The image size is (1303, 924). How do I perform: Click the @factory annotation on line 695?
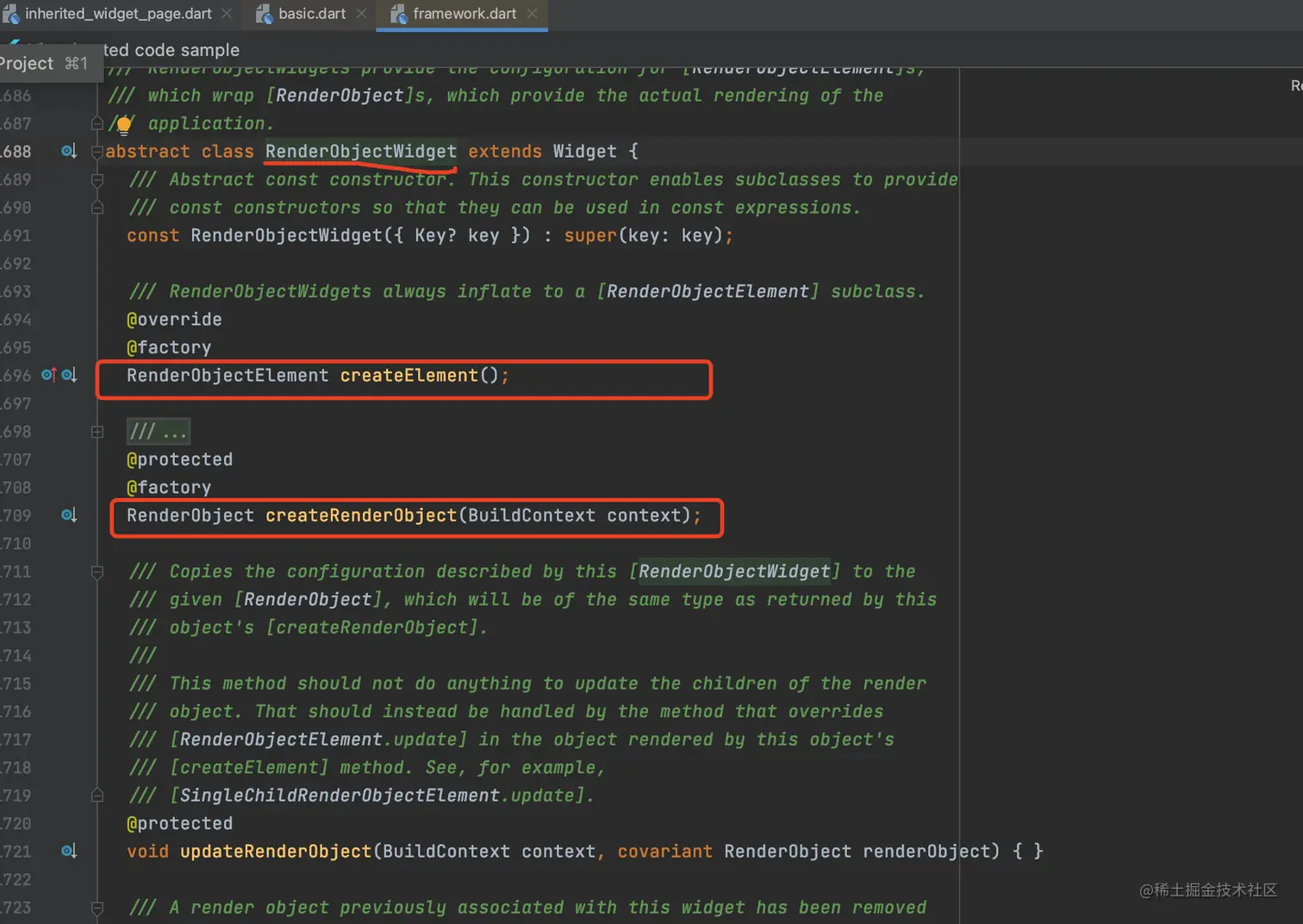click(169, 347)
